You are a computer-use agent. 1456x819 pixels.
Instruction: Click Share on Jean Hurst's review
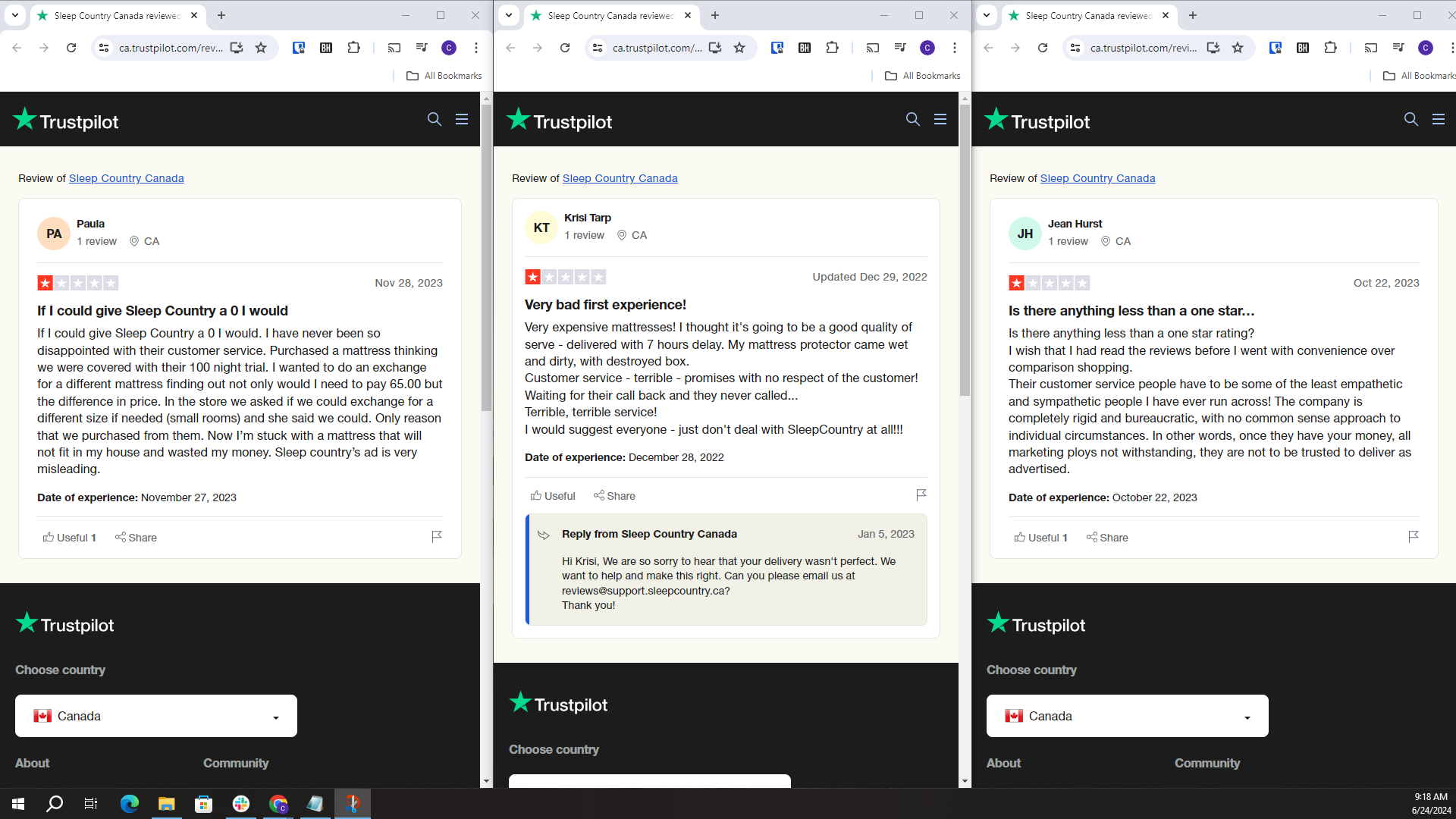pos(1107,538)
